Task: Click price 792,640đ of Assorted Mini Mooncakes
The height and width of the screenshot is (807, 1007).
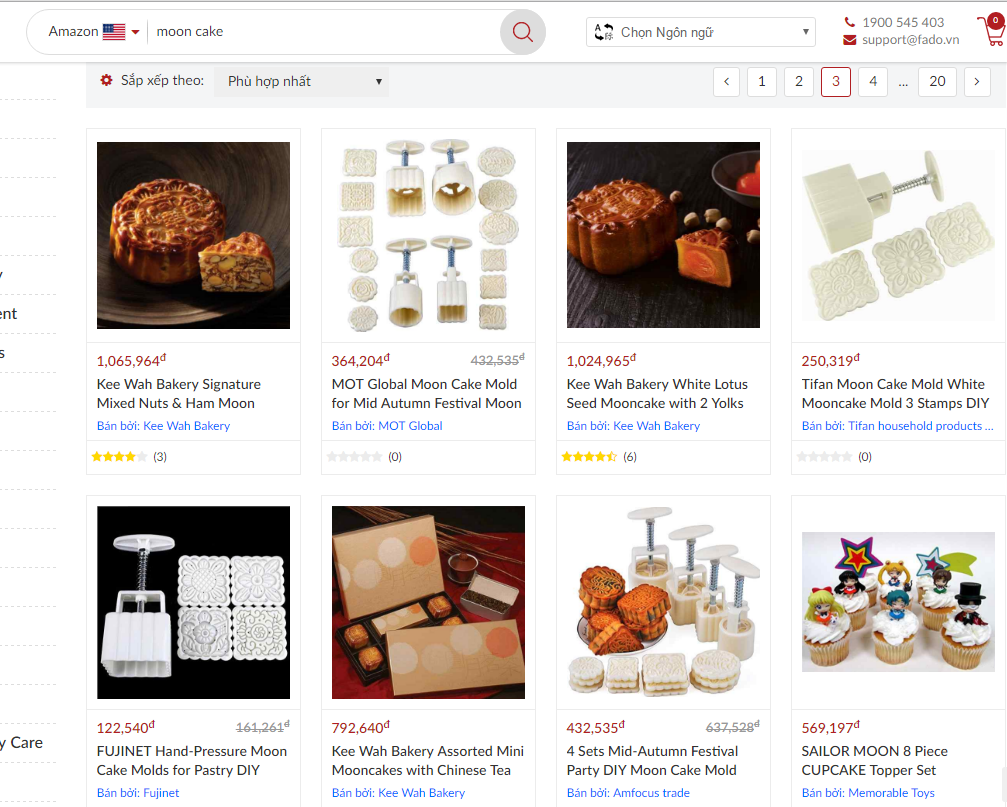Action: [x=360, y=727]
